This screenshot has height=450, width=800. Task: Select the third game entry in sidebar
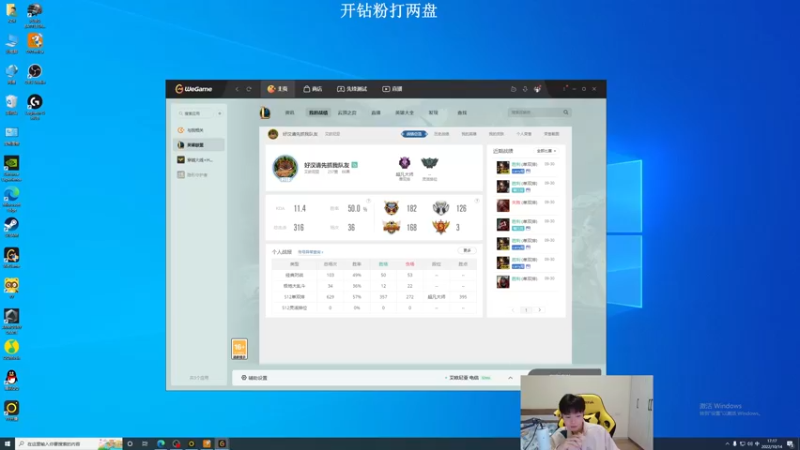click(x=199, y=160)
